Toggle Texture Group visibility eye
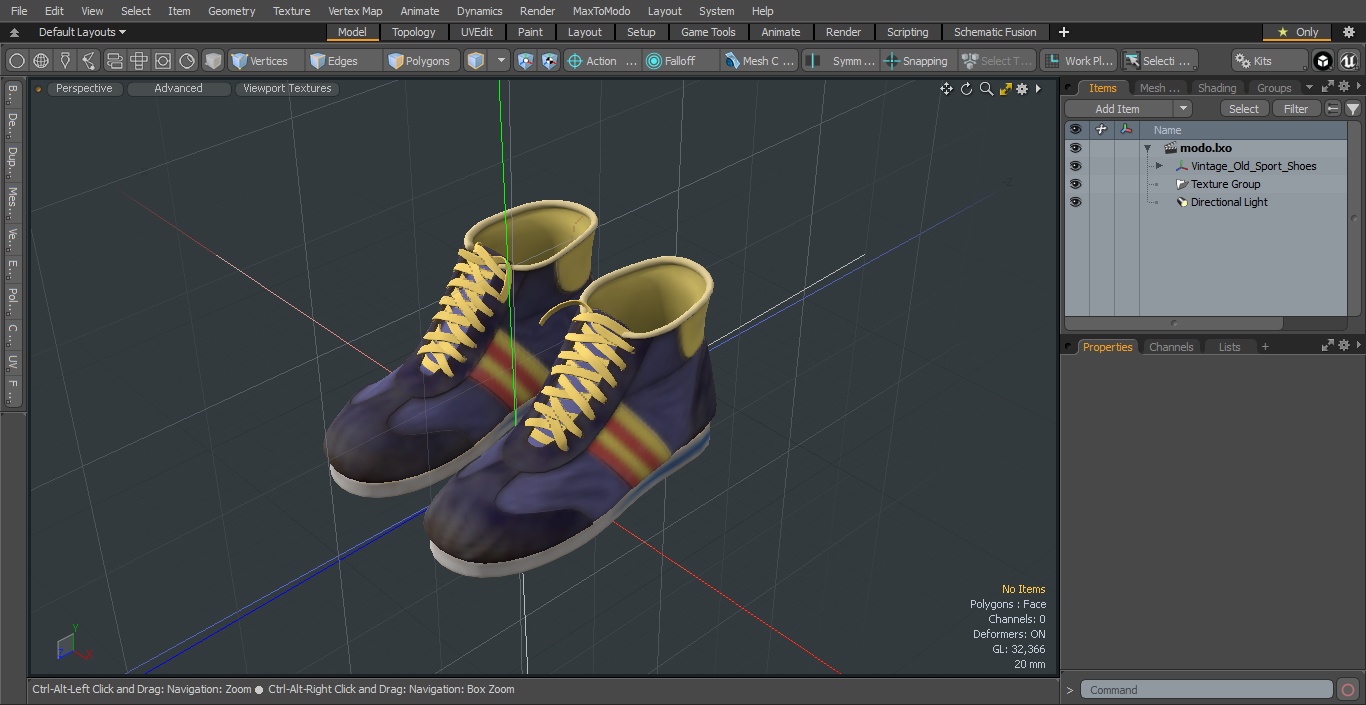Screen dimensions: 1366x705 1075,184
